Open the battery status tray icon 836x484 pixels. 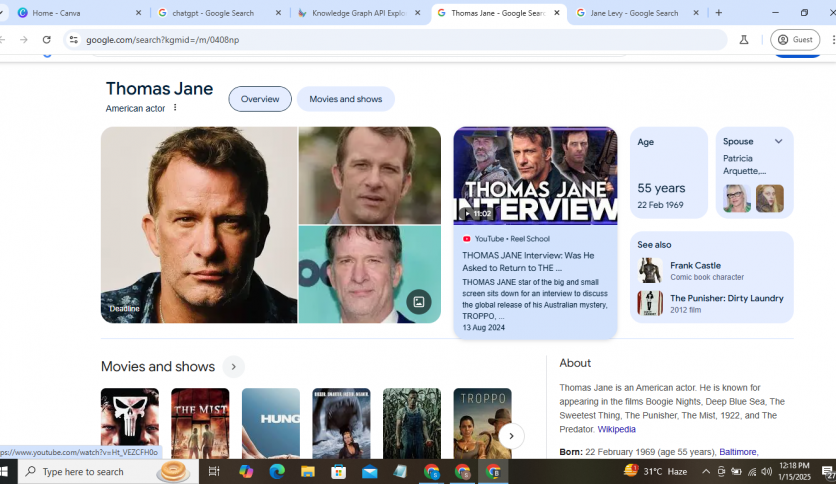pyautogui.click(x=736, y=471)
